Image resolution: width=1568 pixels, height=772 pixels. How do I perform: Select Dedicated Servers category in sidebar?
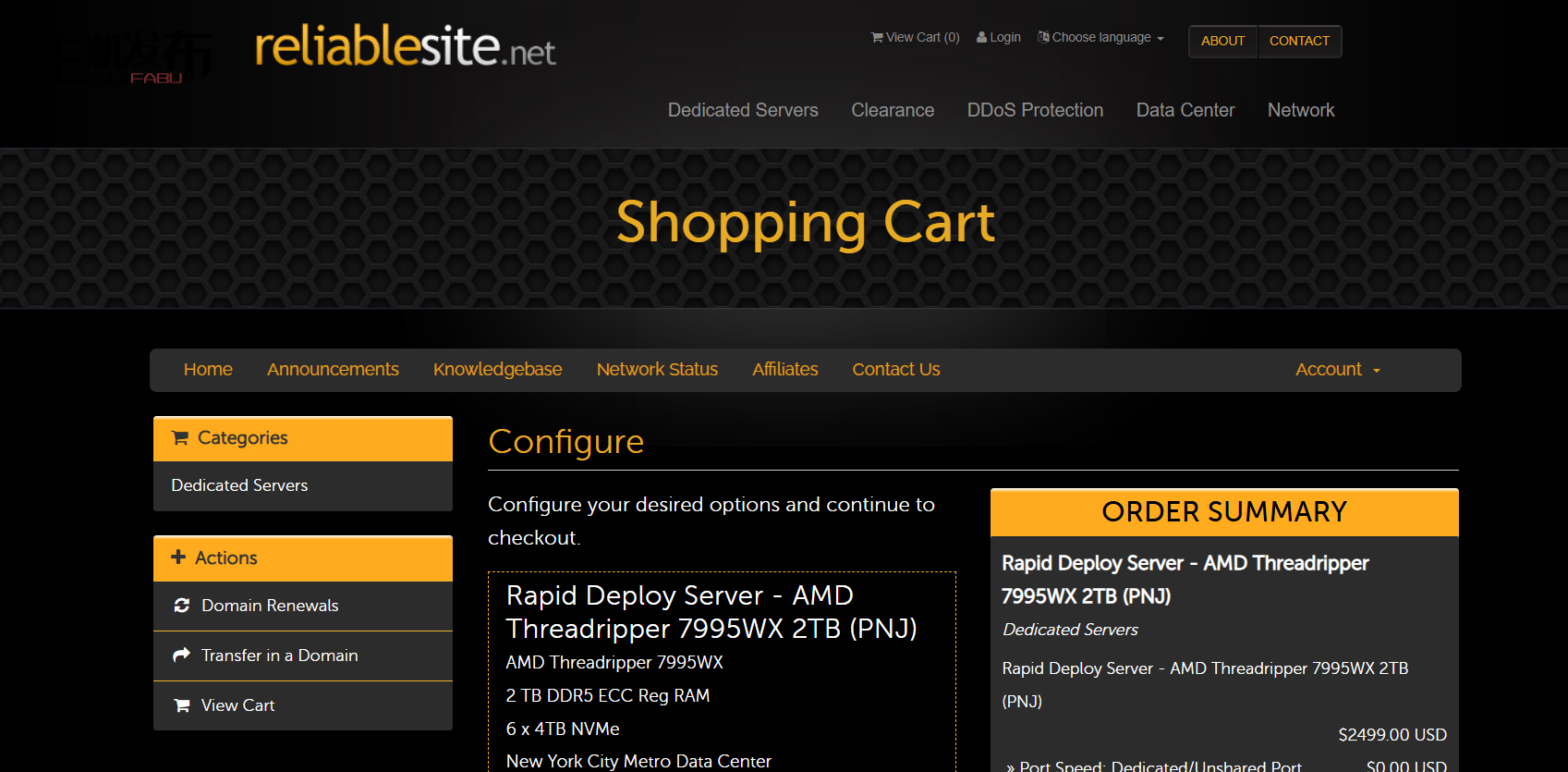coord(239,485)
